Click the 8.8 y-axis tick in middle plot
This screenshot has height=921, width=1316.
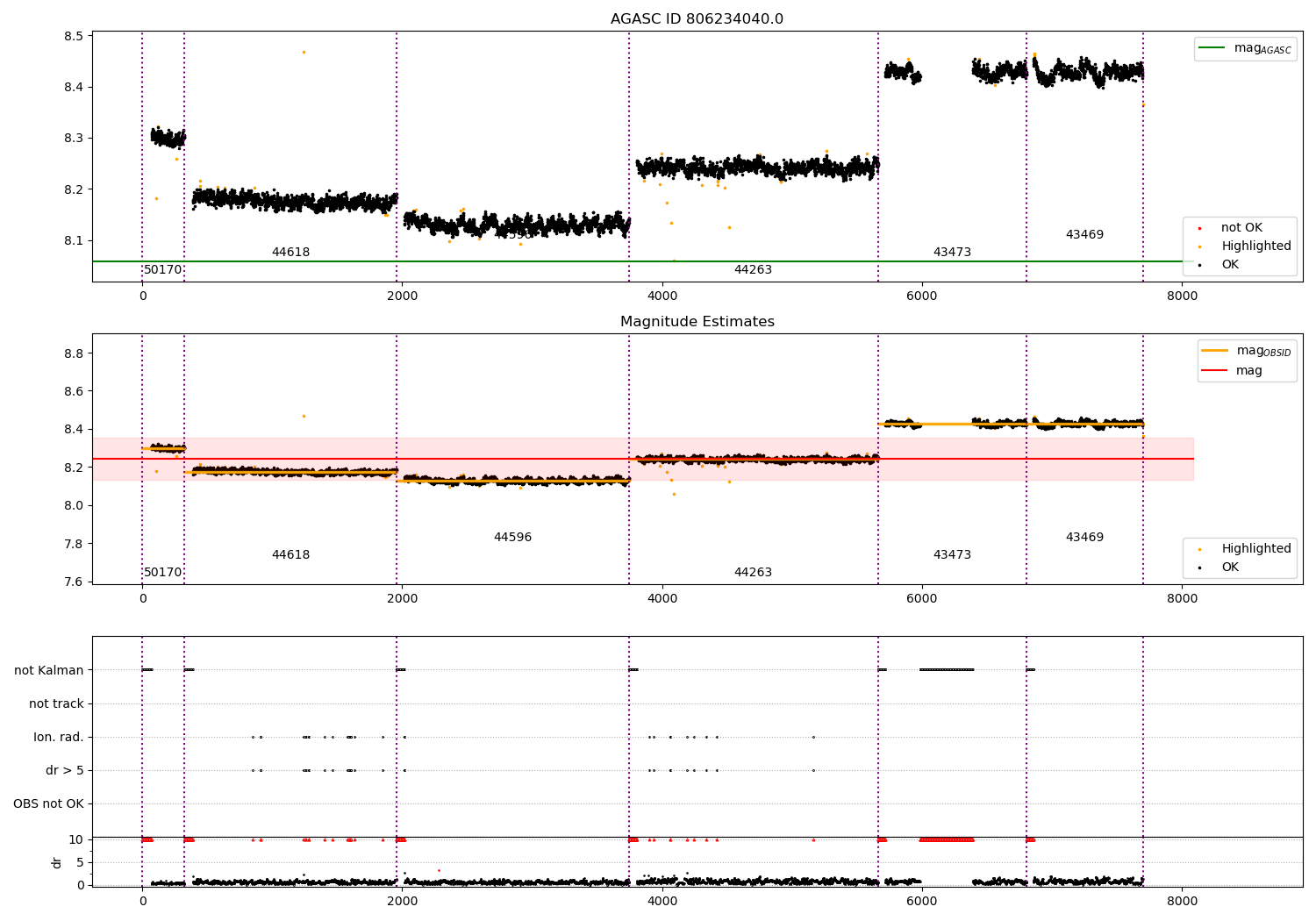tap(74, 353)
